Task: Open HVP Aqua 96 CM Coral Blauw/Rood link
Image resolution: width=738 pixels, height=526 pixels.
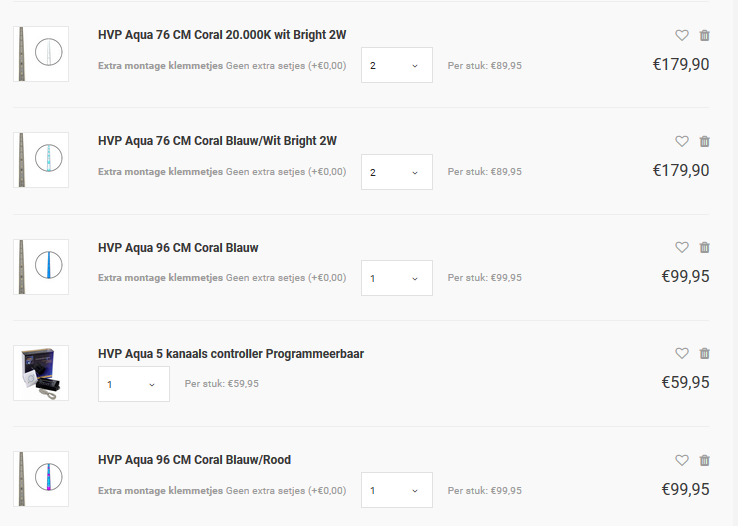Action: pyautogui.click(x=194, y=460)
